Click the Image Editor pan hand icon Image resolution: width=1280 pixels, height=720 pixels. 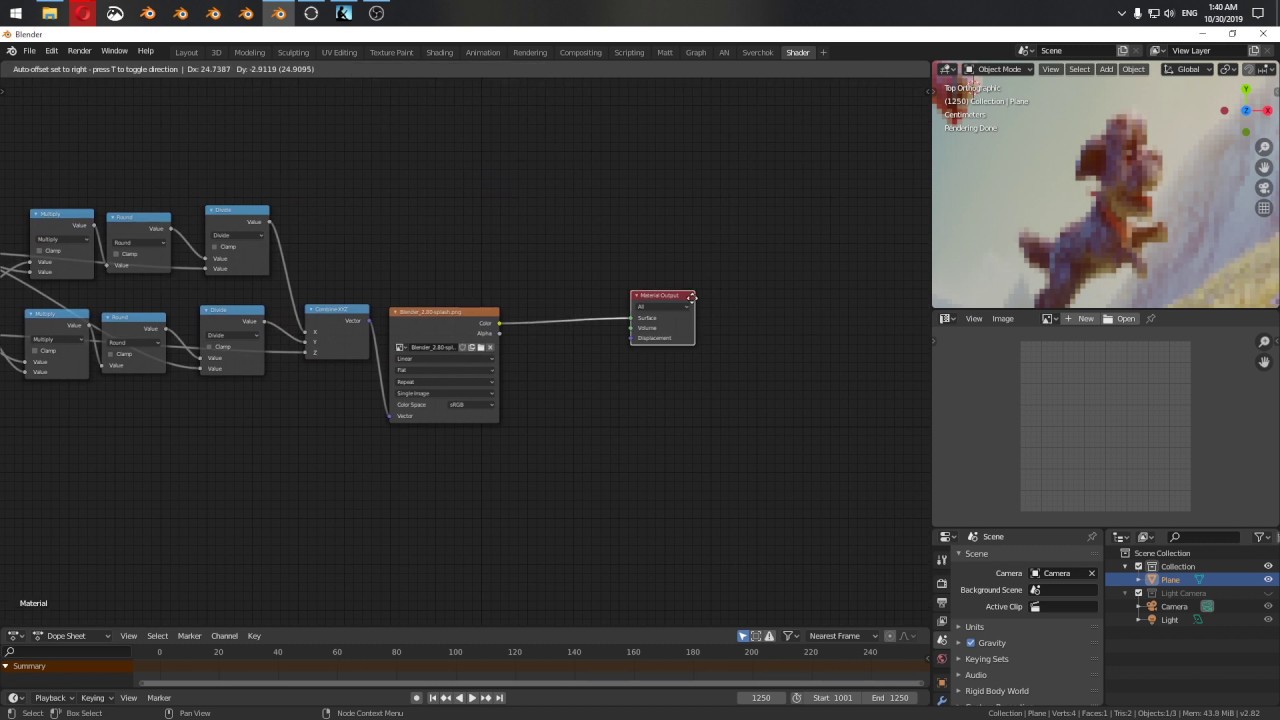[1264, 362]
